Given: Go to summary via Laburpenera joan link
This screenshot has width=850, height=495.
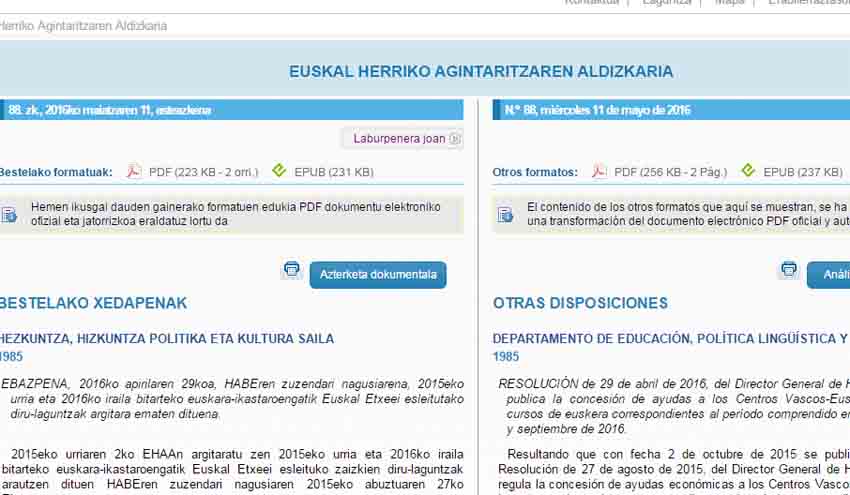Looking at the screenshot, I should click(x=399, y=139).
